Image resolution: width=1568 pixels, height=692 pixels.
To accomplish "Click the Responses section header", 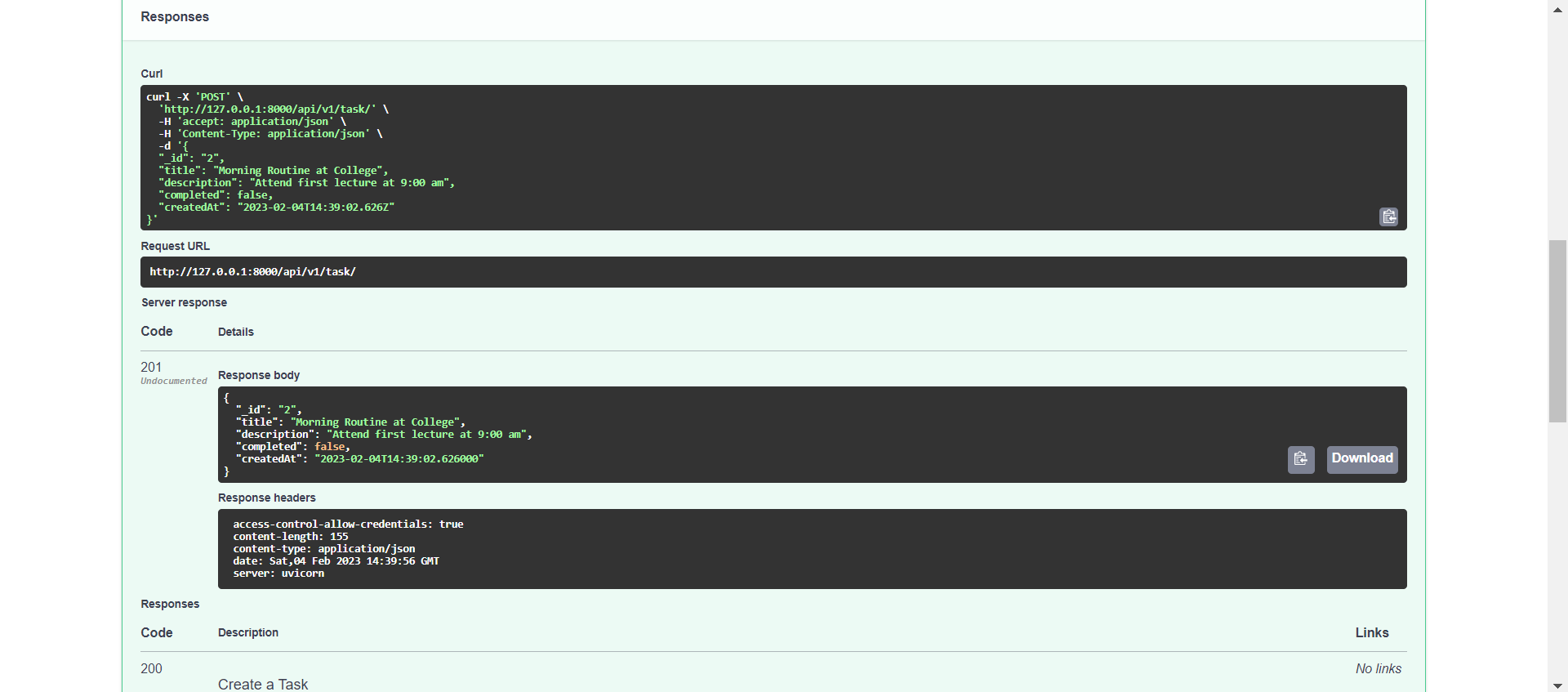I will pos(175,16).
